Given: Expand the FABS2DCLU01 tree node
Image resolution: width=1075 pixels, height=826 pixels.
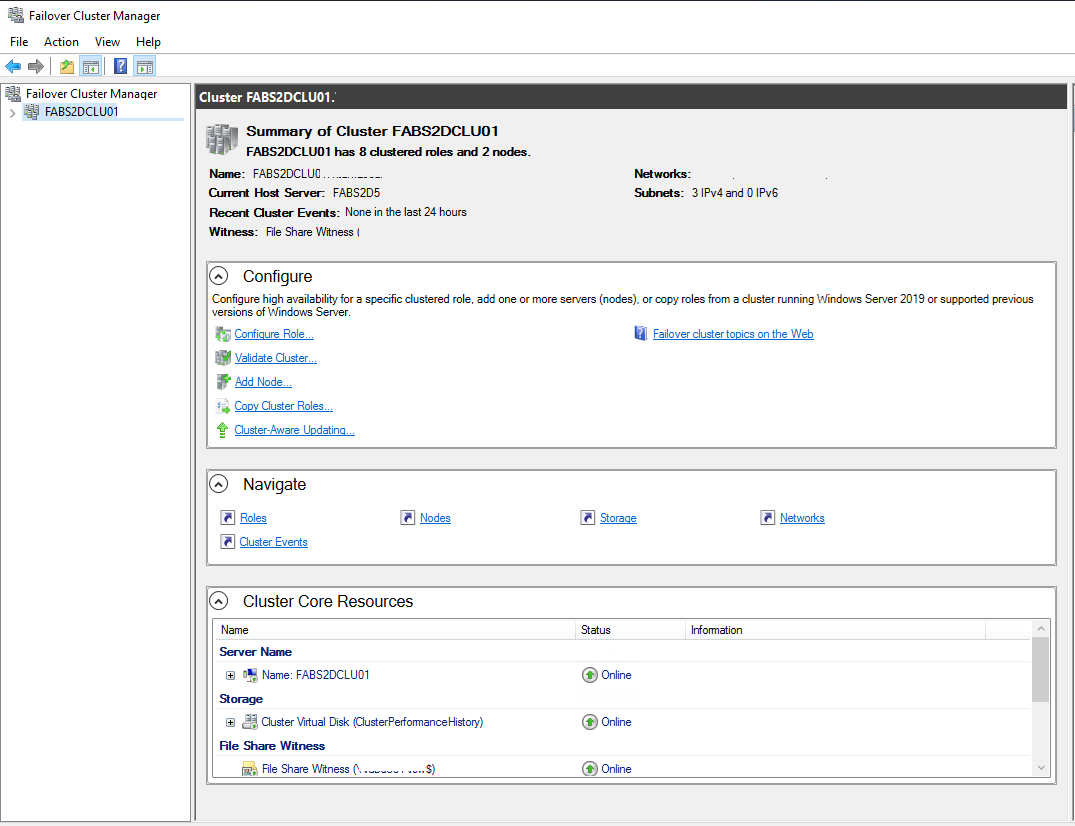Looking at the screenshot, I should tap(12, 113).
